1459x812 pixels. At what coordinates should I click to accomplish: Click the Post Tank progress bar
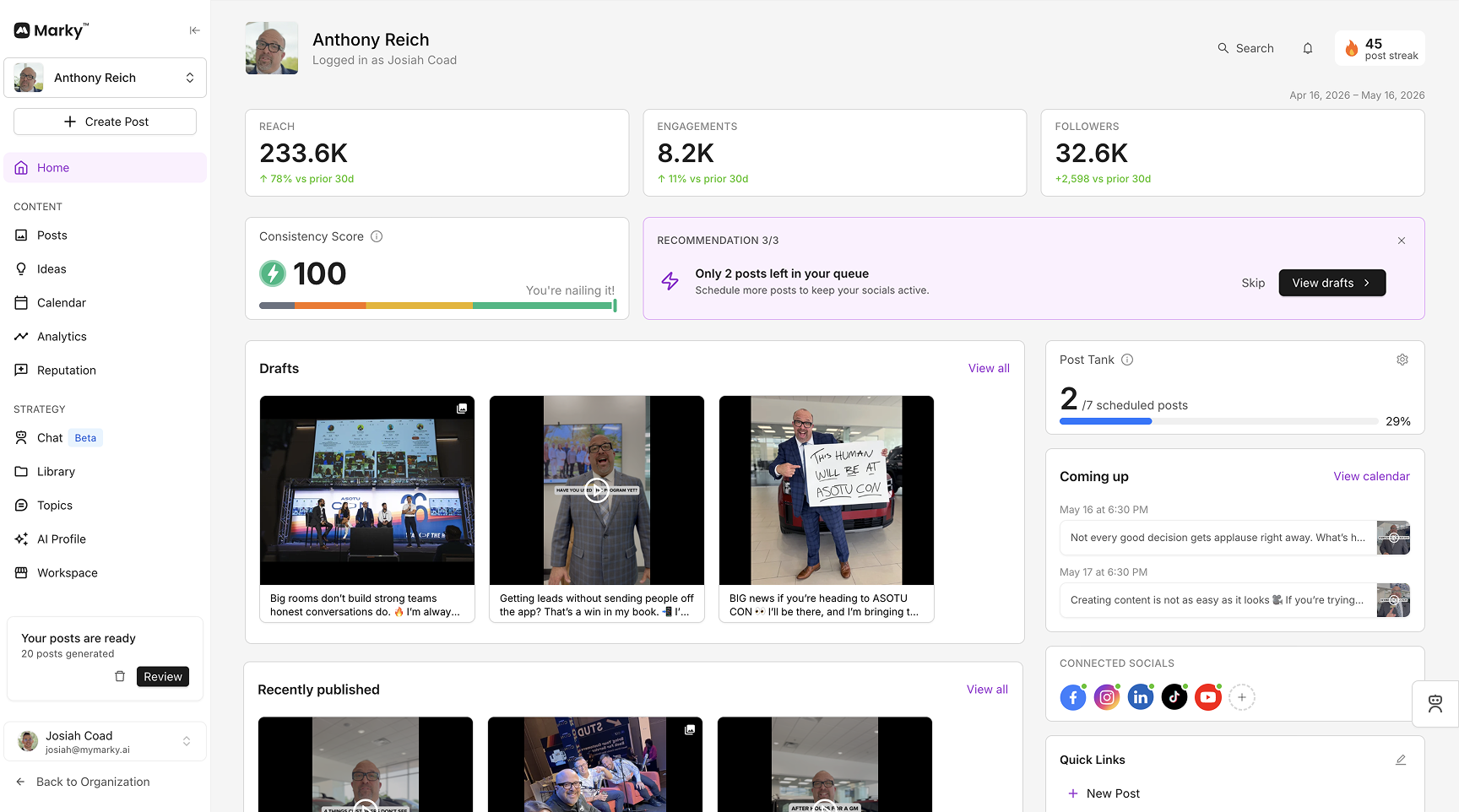coord(1219,421)
